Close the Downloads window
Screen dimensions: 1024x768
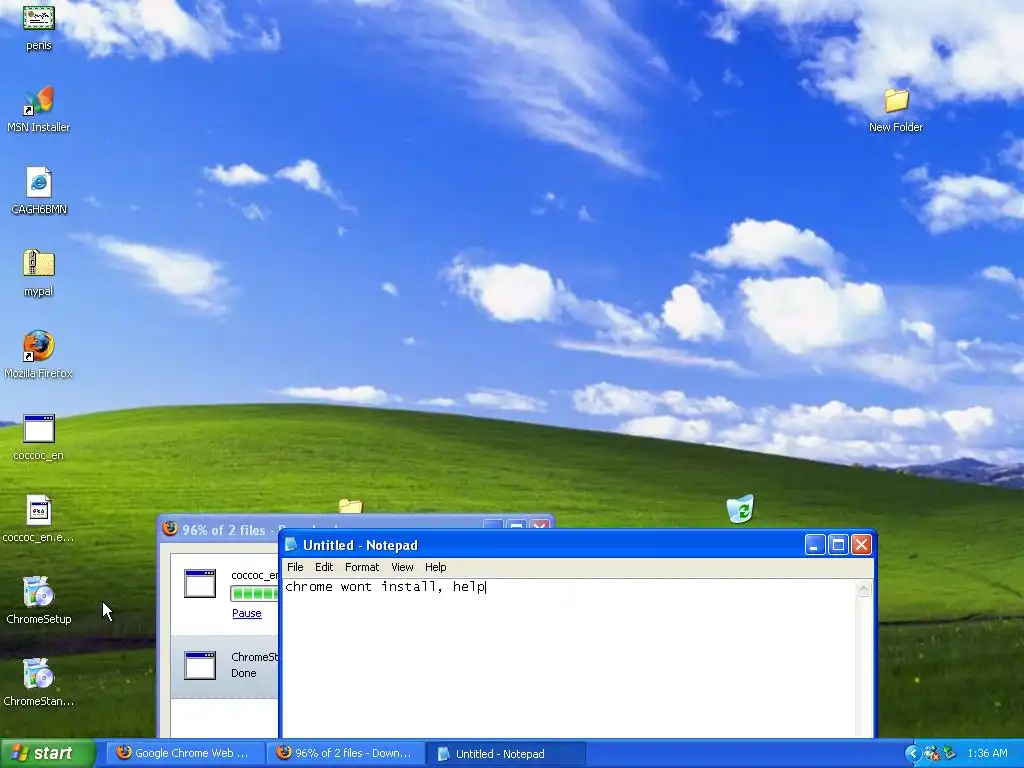coord(539,526)
